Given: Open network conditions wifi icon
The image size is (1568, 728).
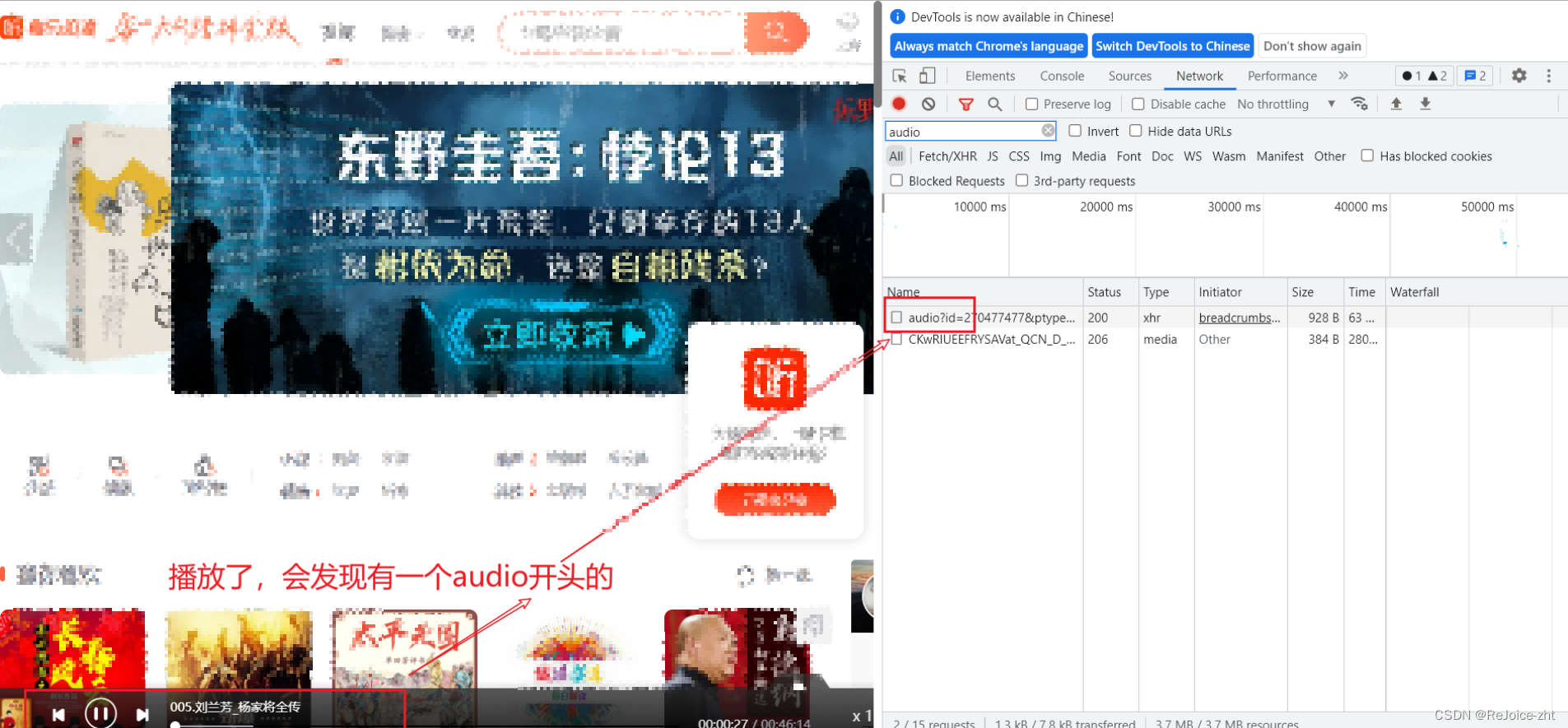Looking at the screenshot, I should pyautogui.click(x=1360, y=104).
